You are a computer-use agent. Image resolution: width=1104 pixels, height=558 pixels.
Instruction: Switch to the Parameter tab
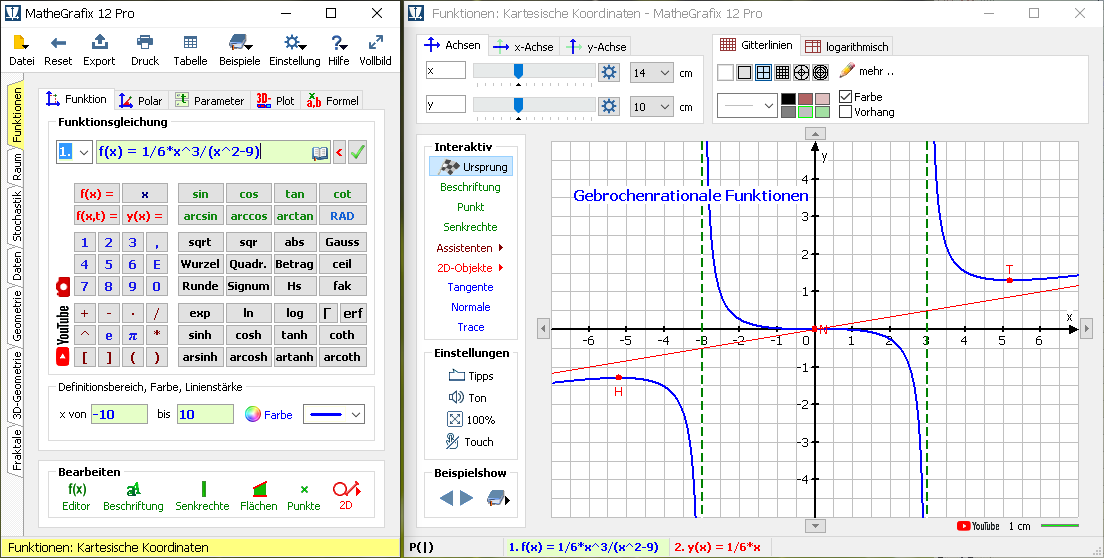pos(209,101)
